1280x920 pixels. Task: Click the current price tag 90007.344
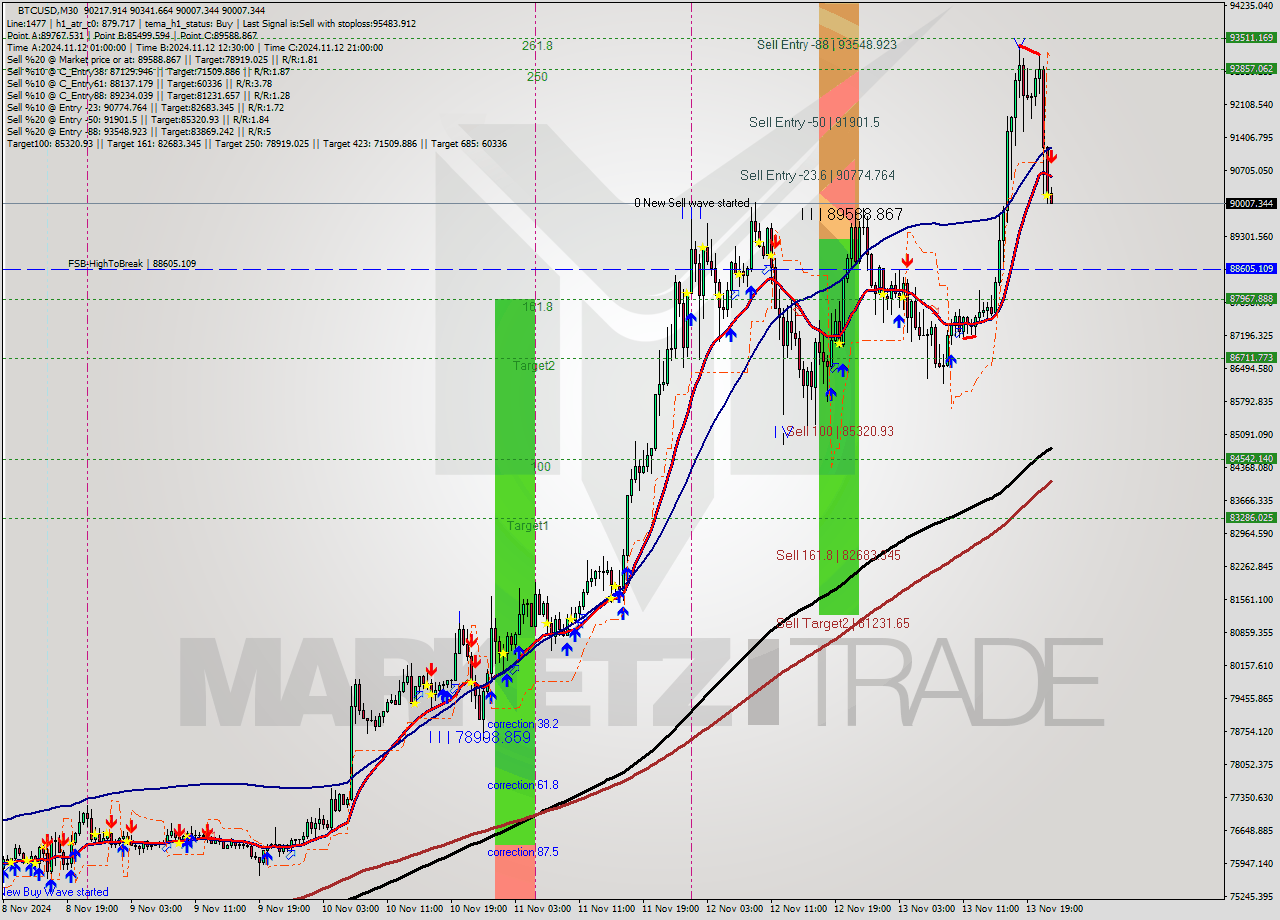[1250, 203]
